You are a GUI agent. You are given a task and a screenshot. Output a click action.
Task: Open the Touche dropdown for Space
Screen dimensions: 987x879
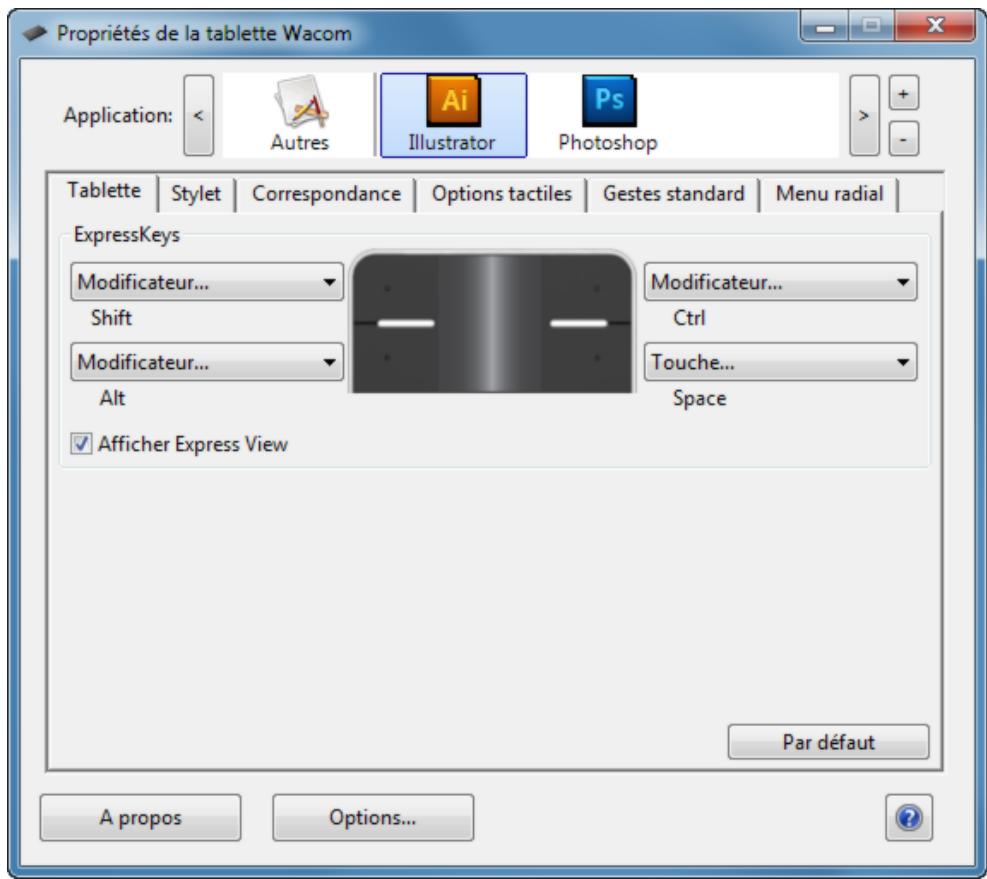[780, 362]
